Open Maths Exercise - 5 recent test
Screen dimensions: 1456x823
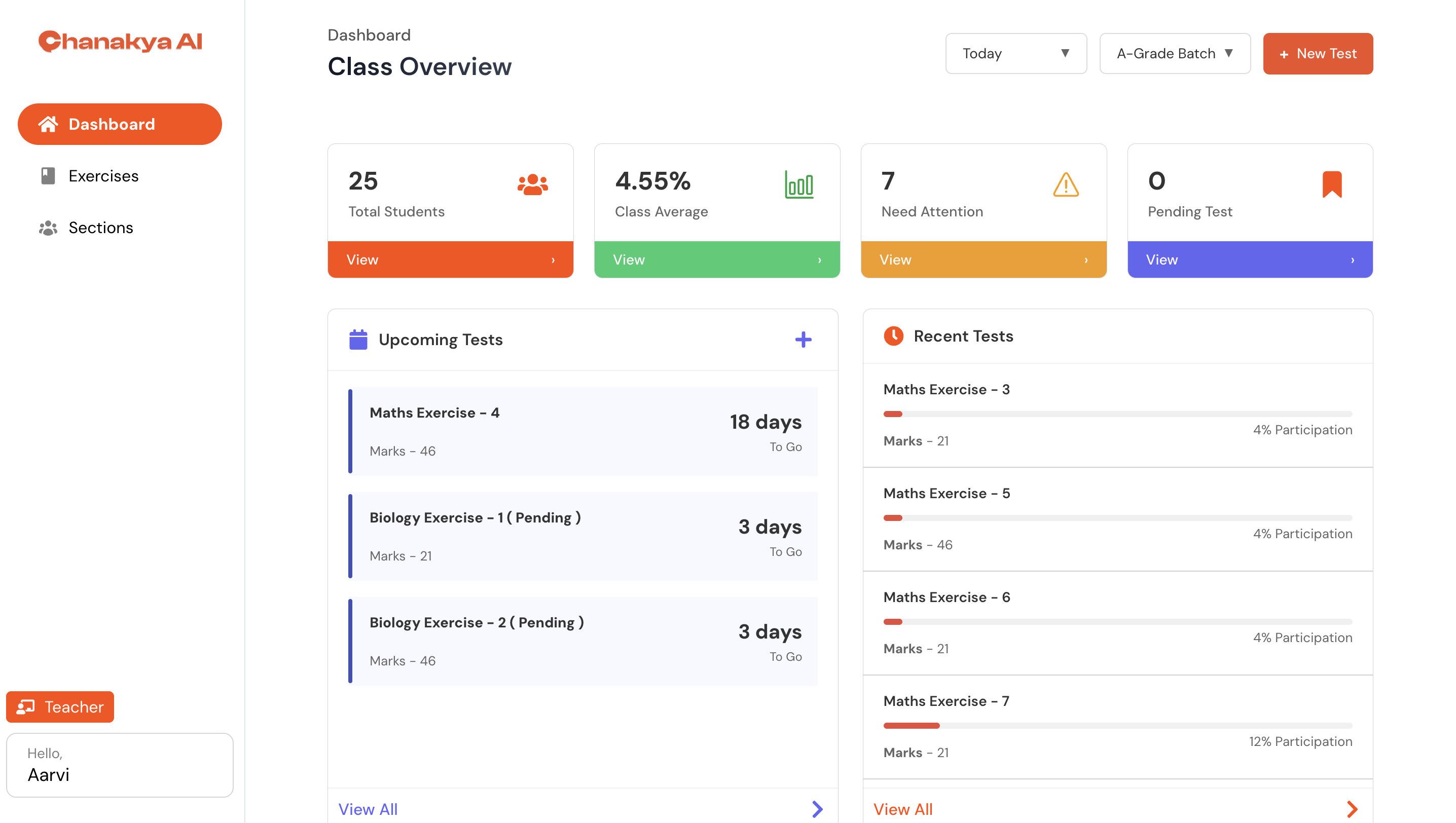coord(1117,519)
